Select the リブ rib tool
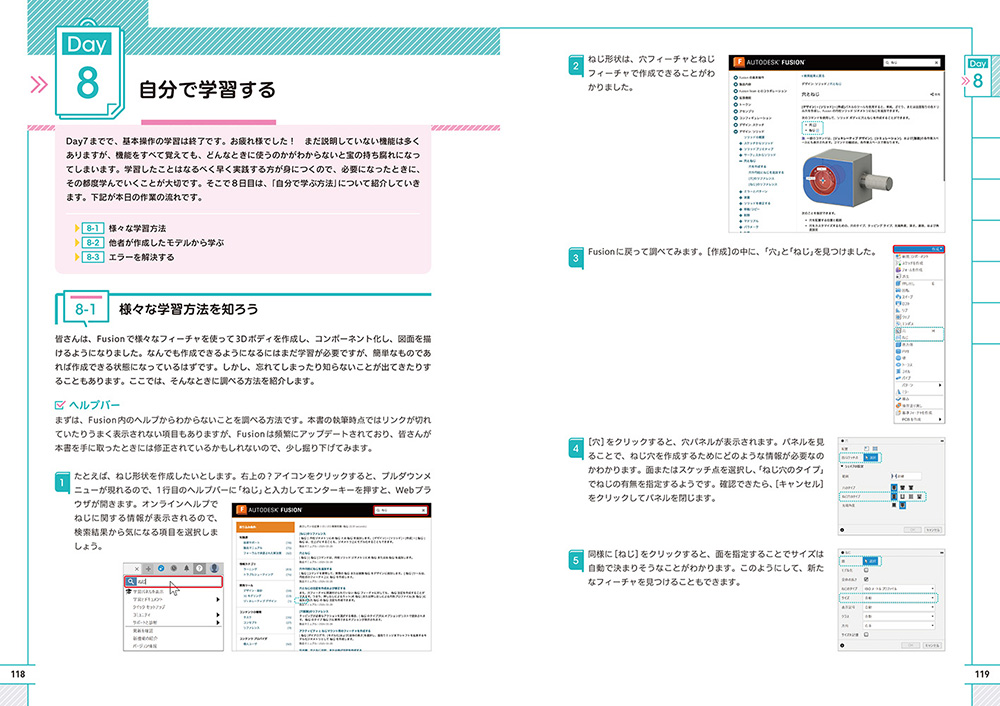This screenshot has width=1000, height=706. [903, 311]
